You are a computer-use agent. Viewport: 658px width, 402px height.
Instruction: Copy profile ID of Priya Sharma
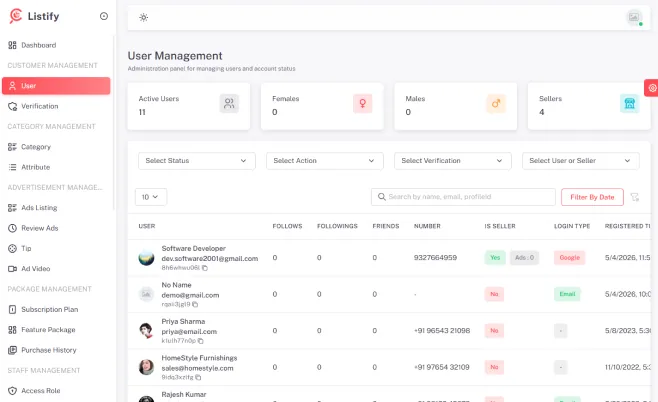click(x=201, y=341)
